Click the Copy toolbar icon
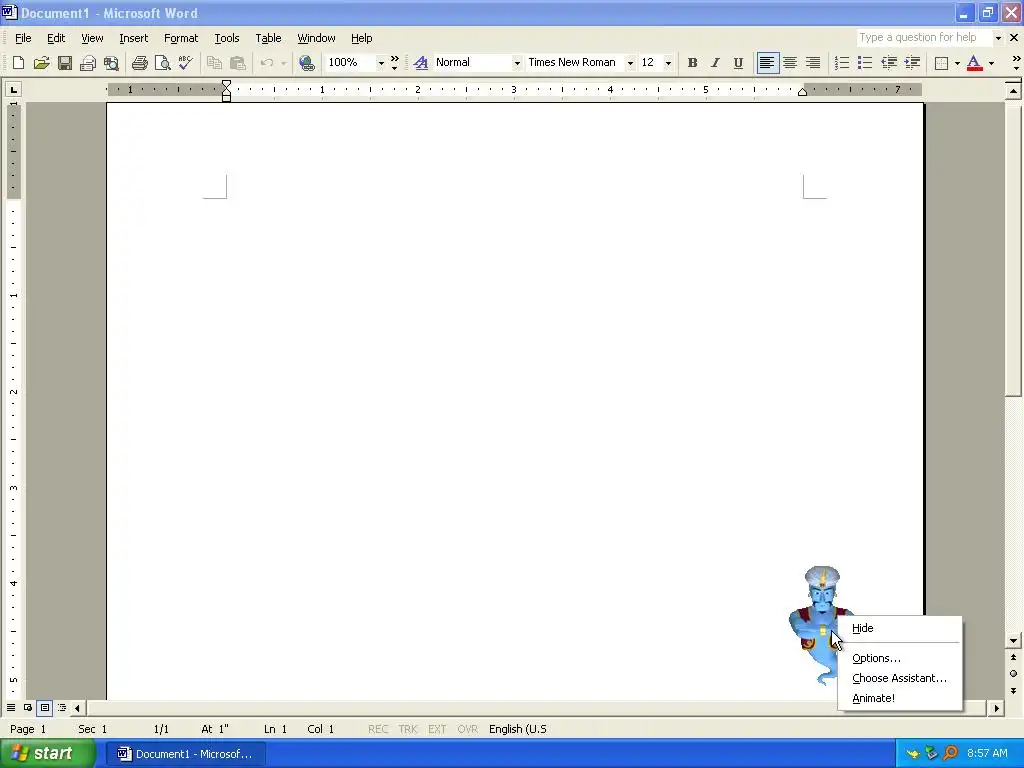 point(214,63)
